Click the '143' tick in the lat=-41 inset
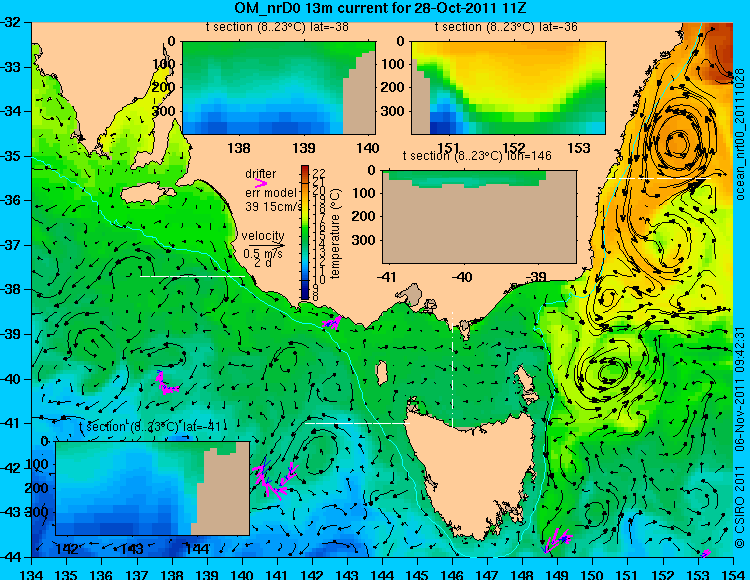This screenshot has width=750, height=580. point(132,549)
